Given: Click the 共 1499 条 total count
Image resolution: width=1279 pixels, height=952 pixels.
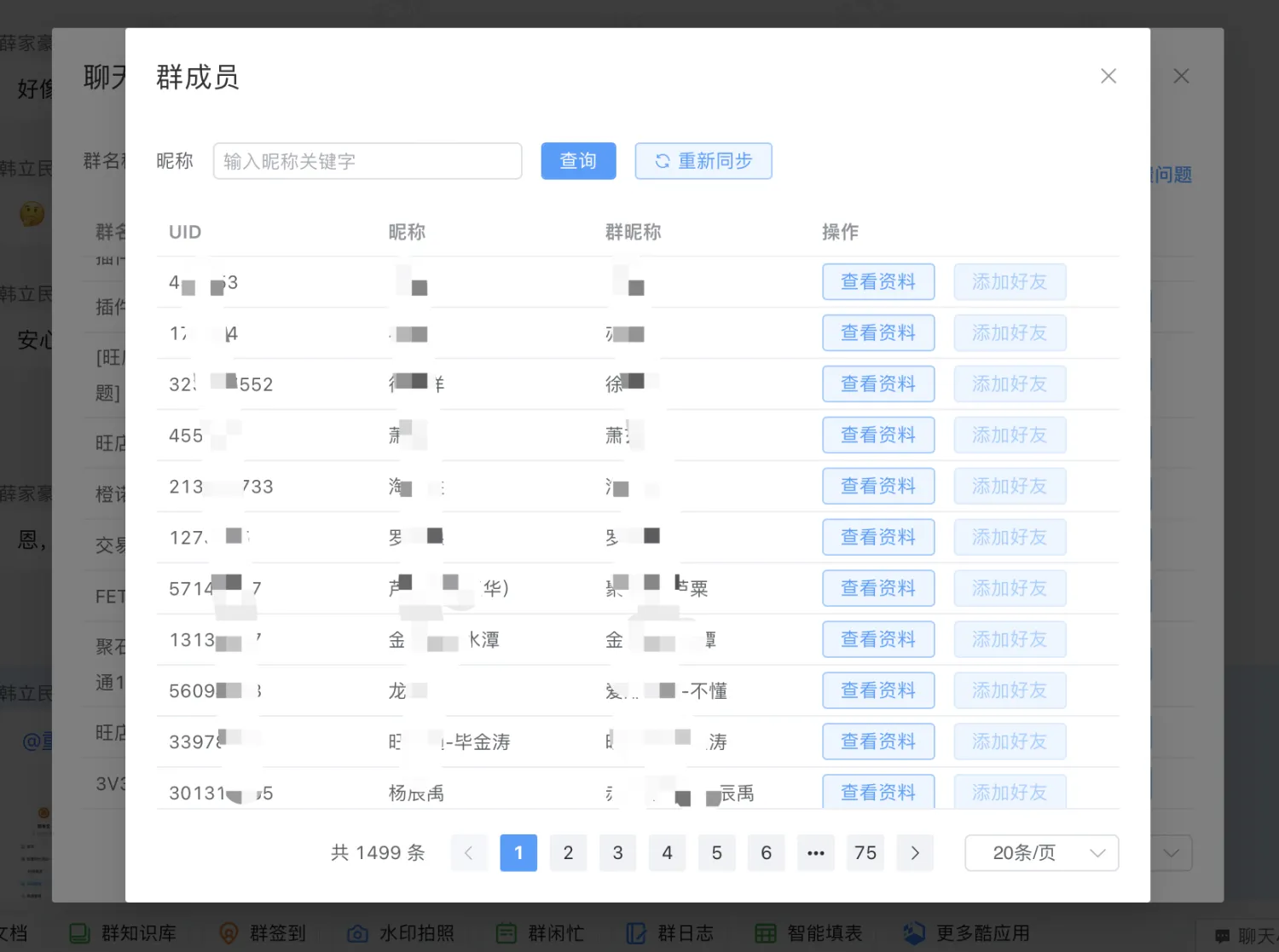Looking at the screenshot, I should (378, 852).
